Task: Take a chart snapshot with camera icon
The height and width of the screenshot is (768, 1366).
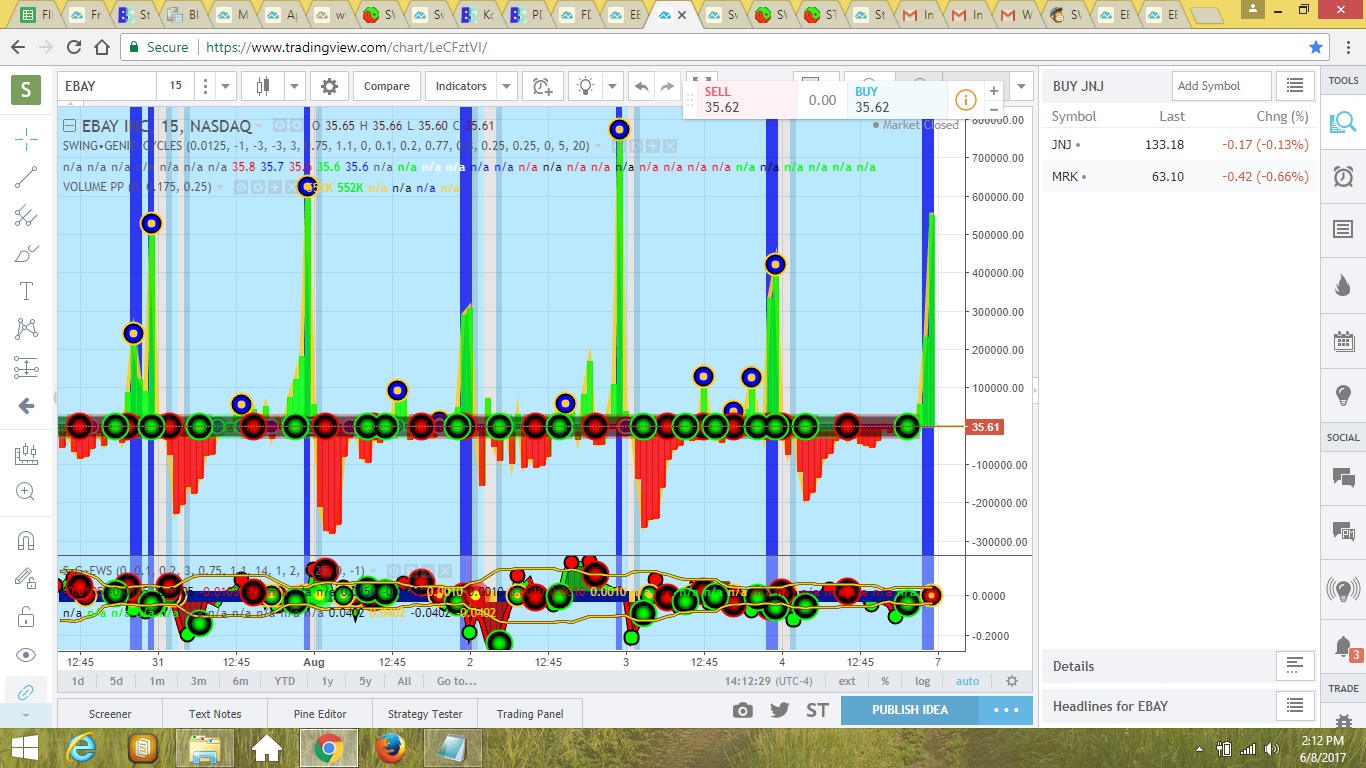Action: (742, 710)
